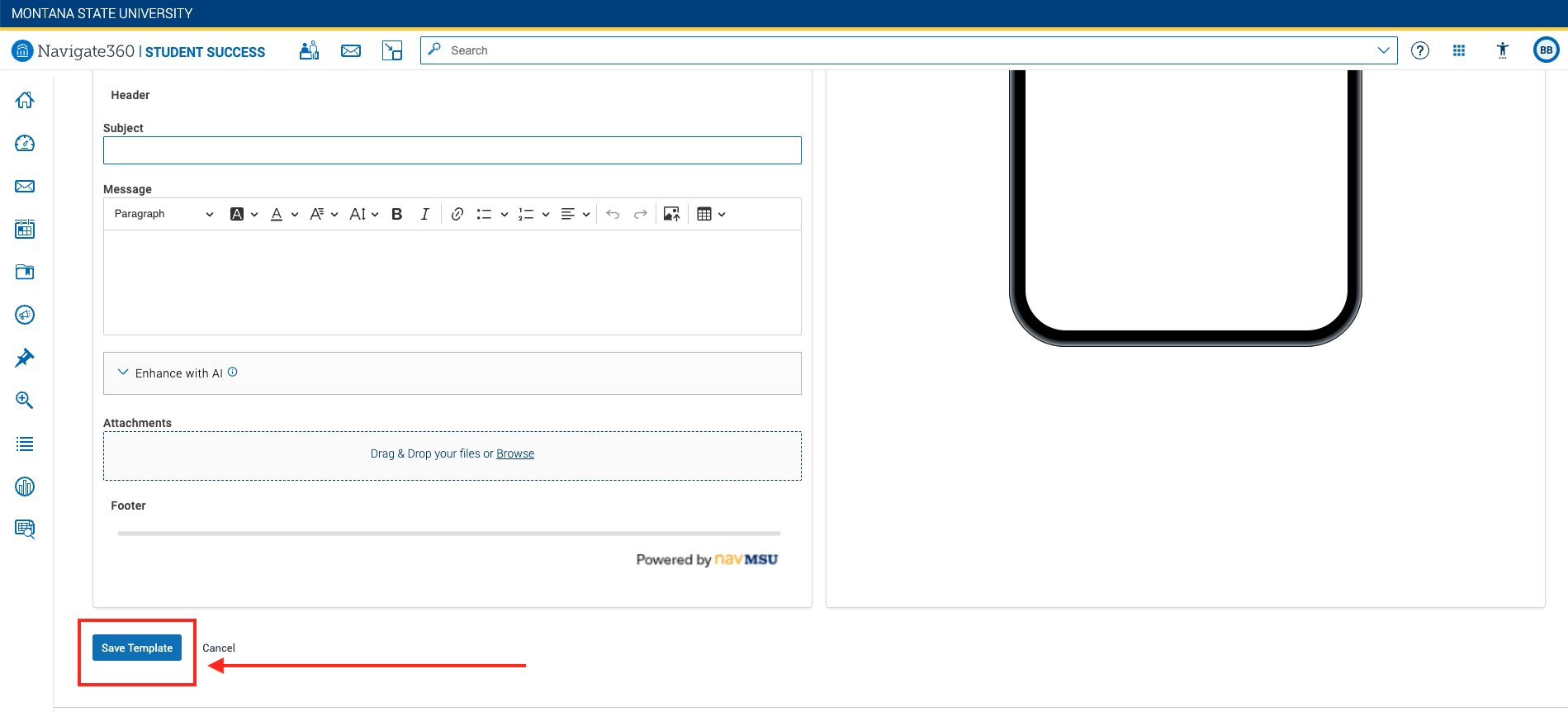Open the BB user profile avatar
Image resolution: width=1568 pixels, height=712 pixels.
pyautogui.click(x=1546, y=50)
